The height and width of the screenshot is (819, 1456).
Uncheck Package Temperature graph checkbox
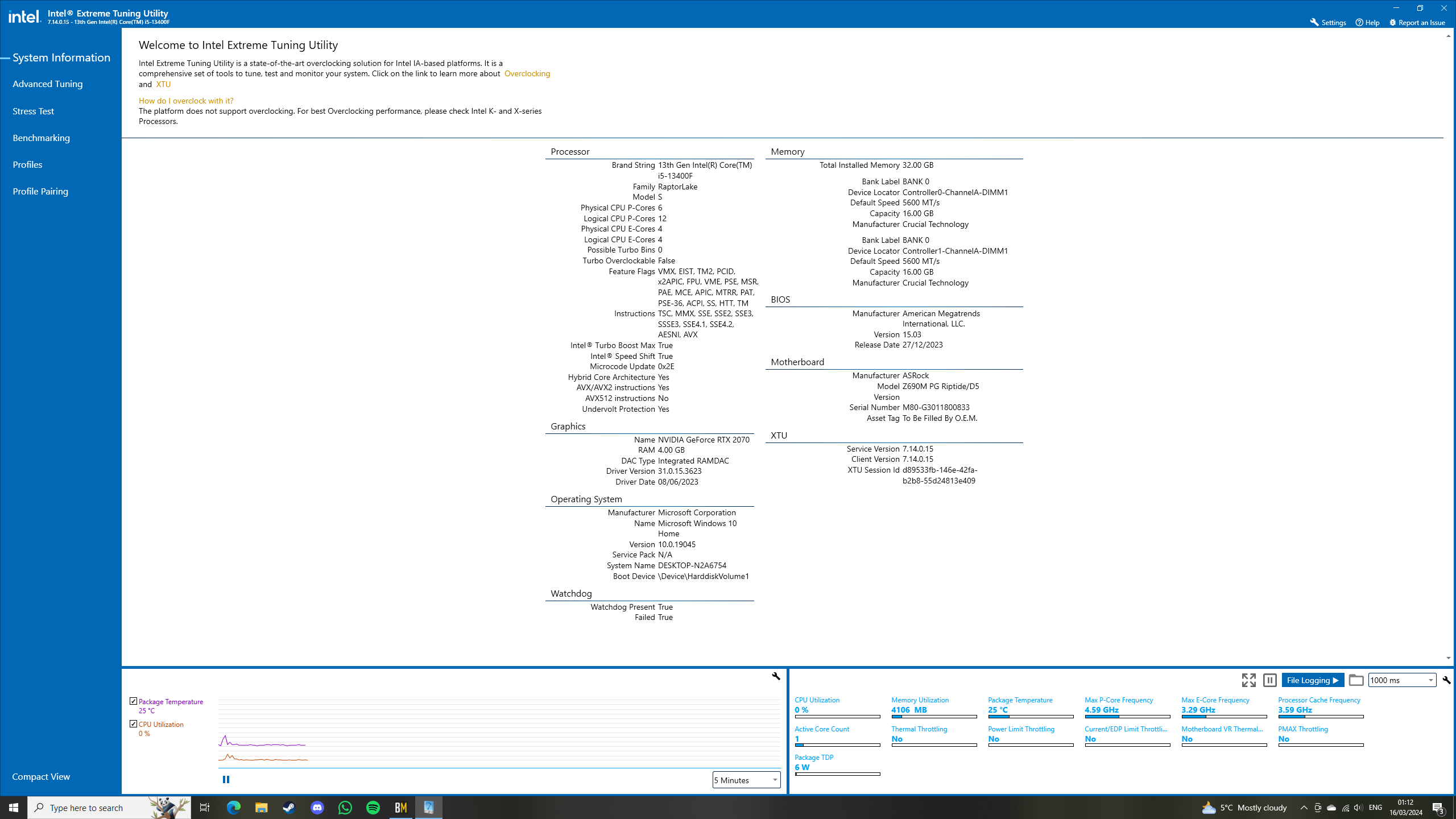(x=133, y=701)
